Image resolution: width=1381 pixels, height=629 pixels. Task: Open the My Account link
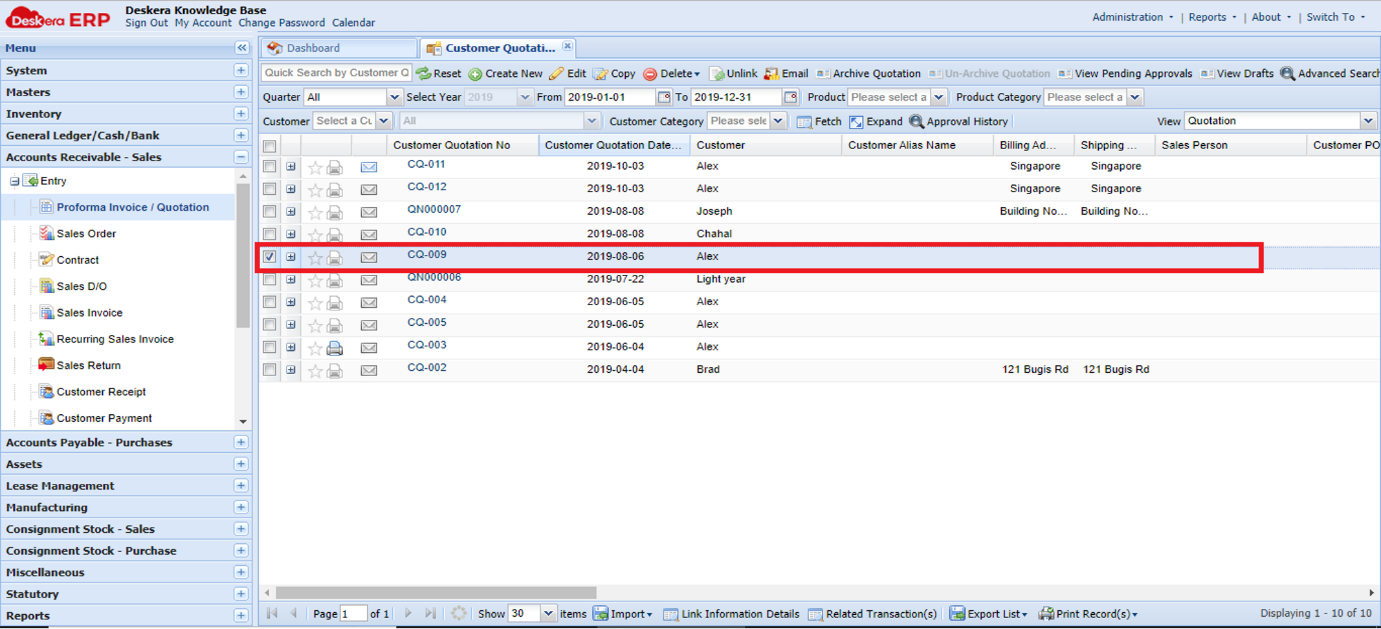click(203, 23)
